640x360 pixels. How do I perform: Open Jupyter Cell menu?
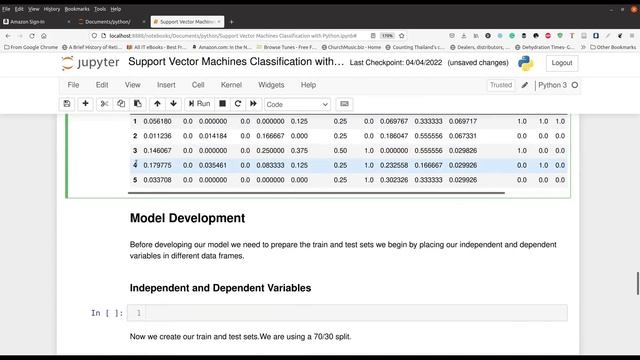[198, 85]
